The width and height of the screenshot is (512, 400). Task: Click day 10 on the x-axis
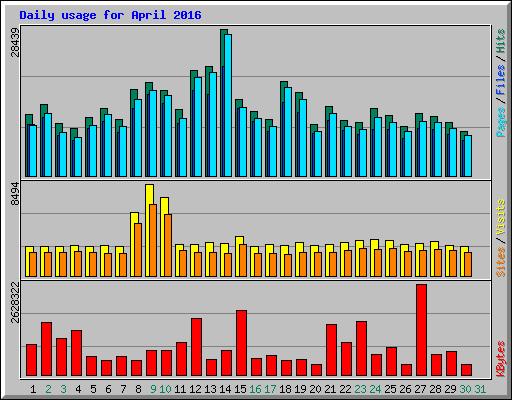(165, 389)
